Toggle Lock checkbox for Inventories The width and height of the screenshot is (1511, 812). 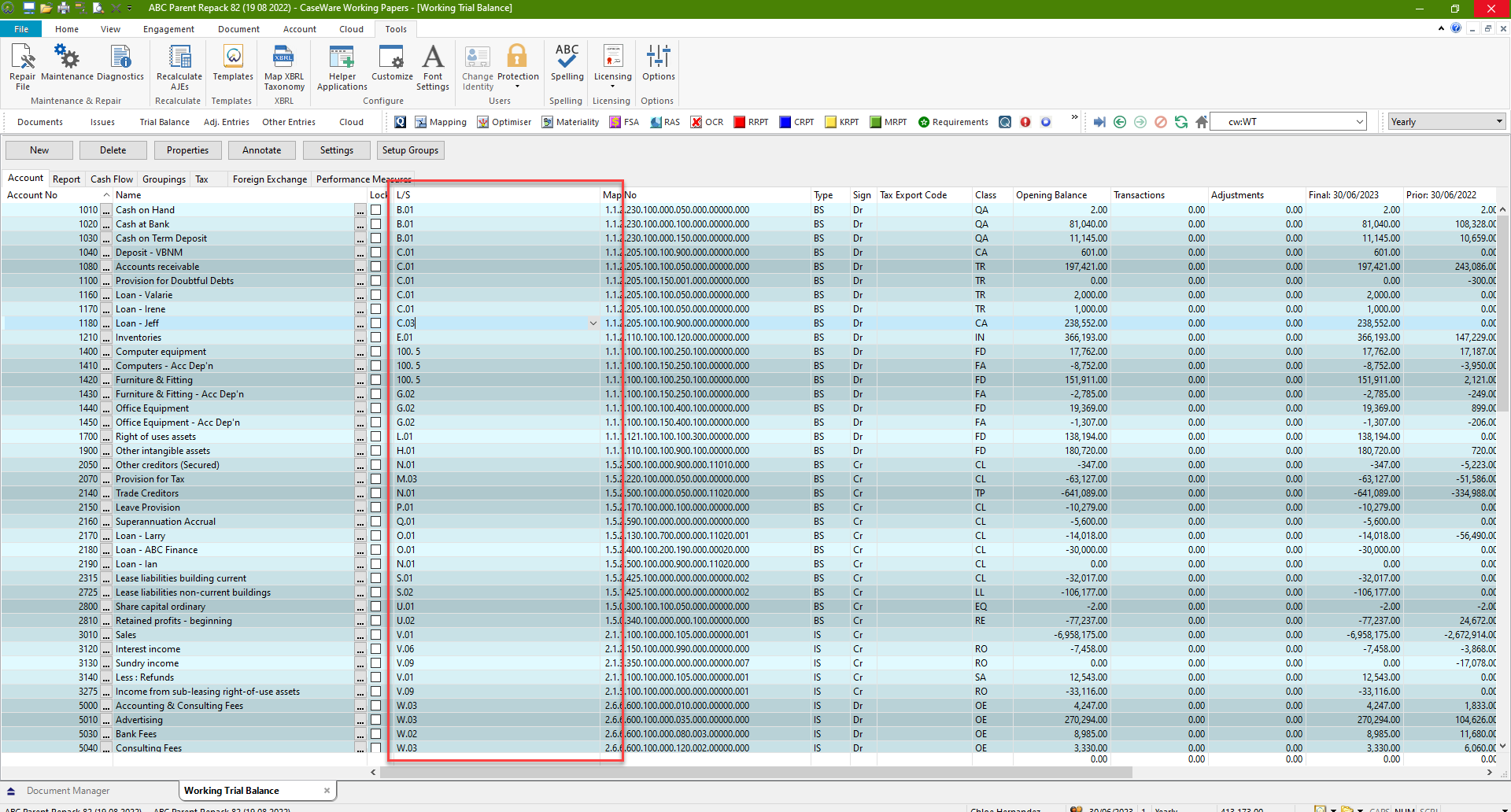(x=376, y=338)
